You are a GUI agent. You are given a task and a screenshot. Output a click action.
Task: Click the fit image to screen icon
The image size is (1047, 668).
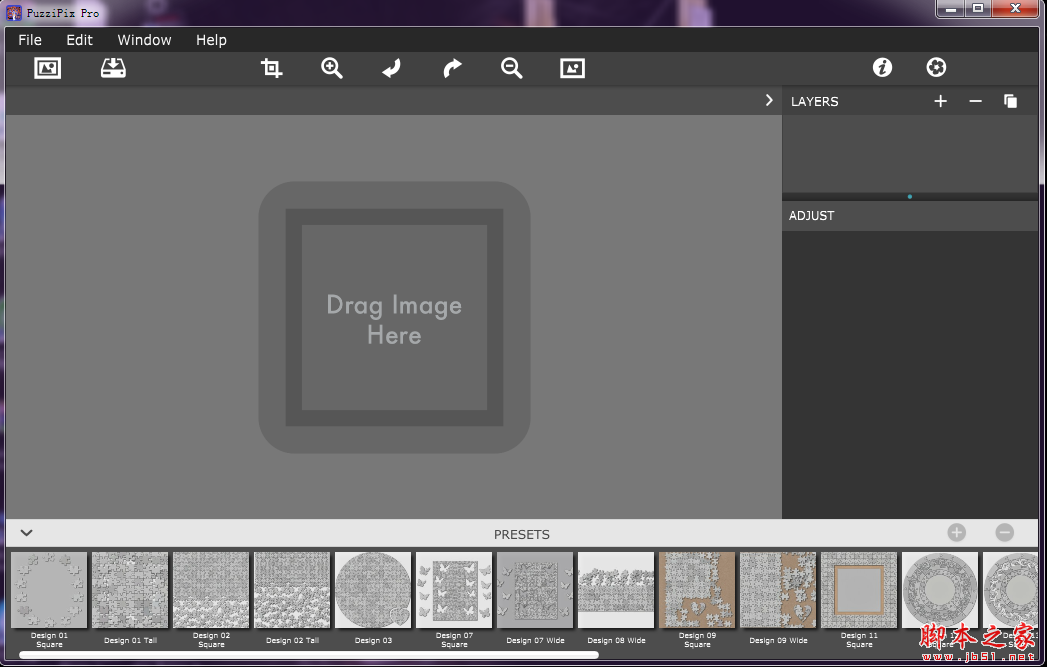pyautogui.click(x=572, y=68)
